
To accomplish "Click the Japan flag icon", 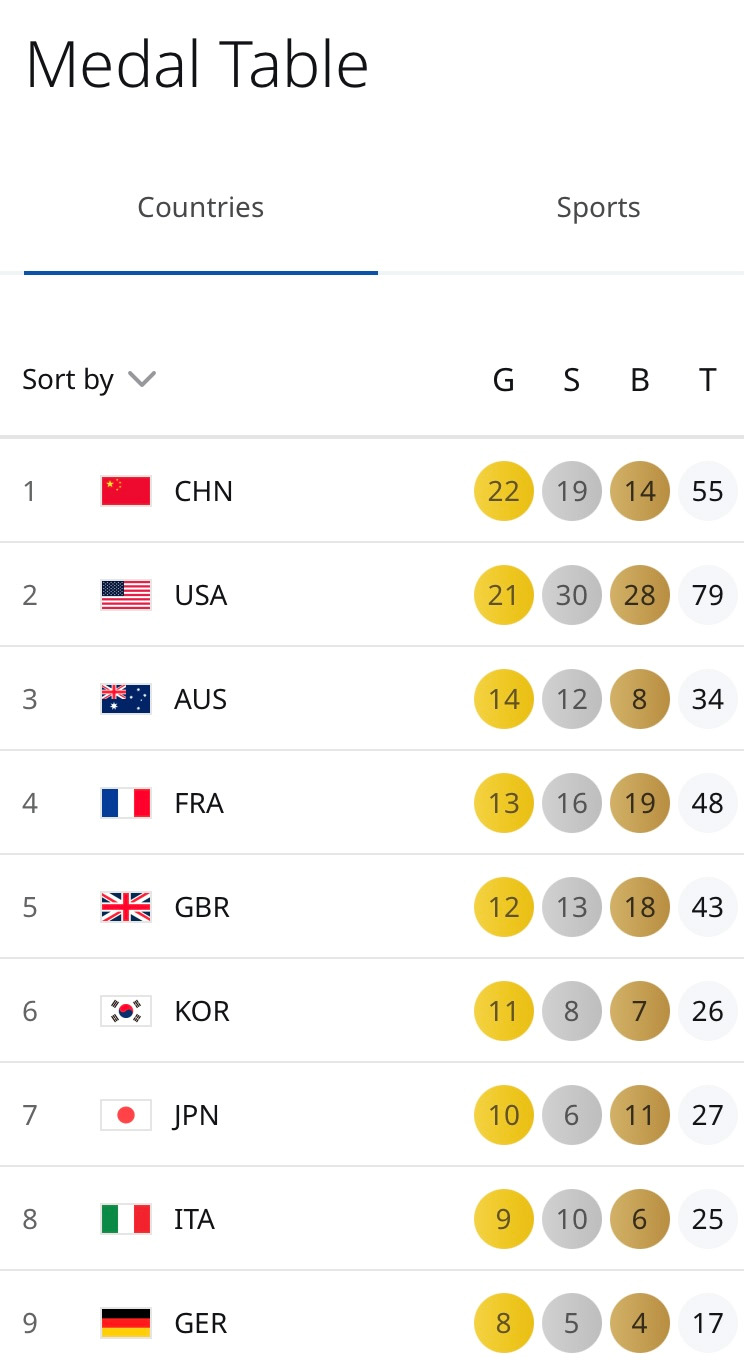I will click(x=126, y=1115).
